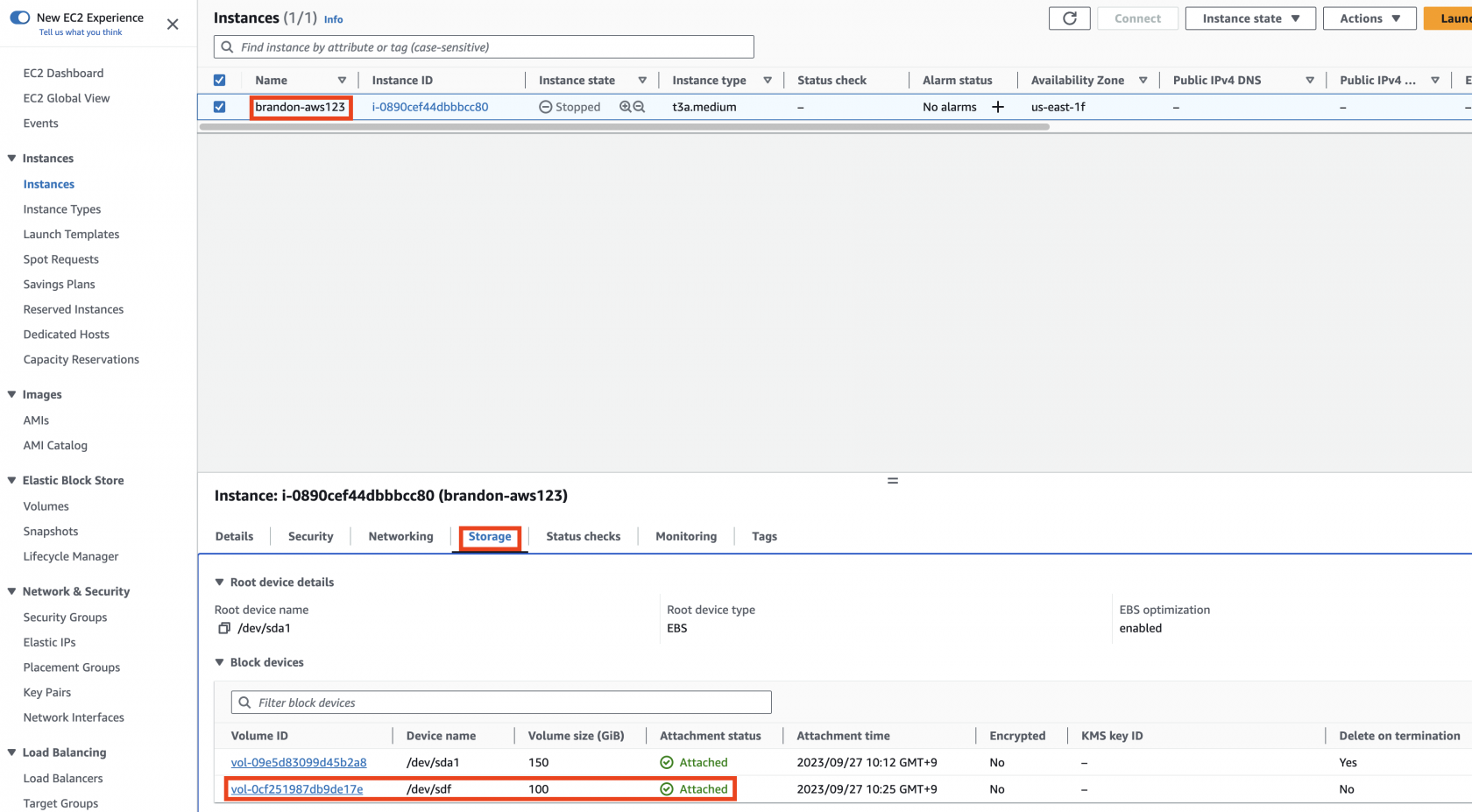Click the Instance type column sort icon
The height and width of the screenshot is (812, 1472).
pyautogui.click(x=768, y=81)
